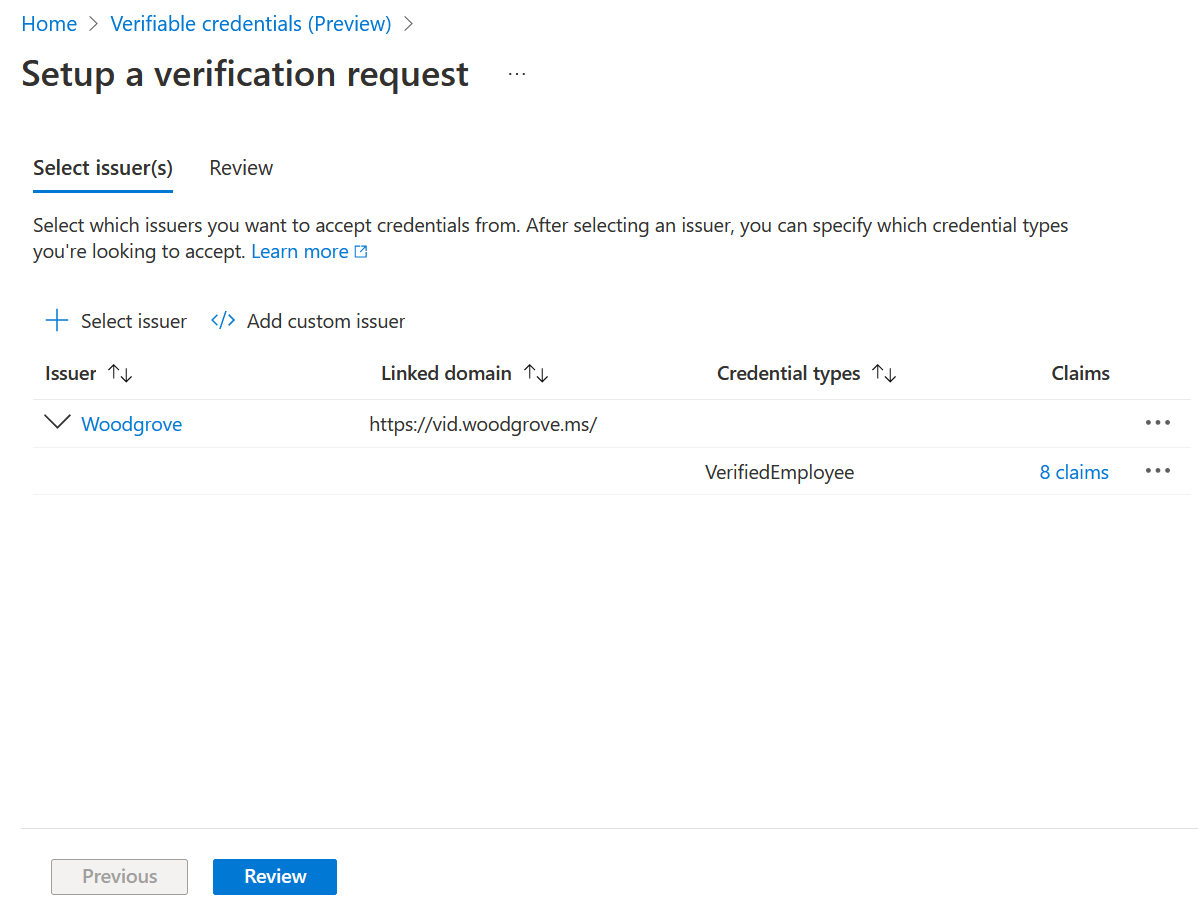Viewport: 1198px width, 920px height.
Task: Click the Previous button
Action: point(120,876)
